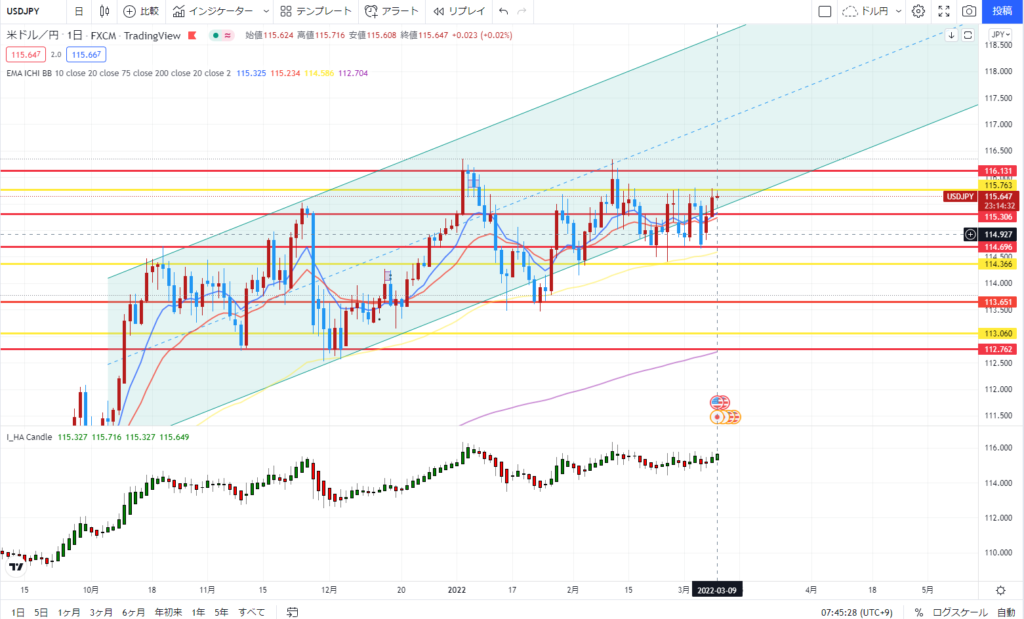
Task: Add a symbol with 比較 button
Action: coord(141,11)
